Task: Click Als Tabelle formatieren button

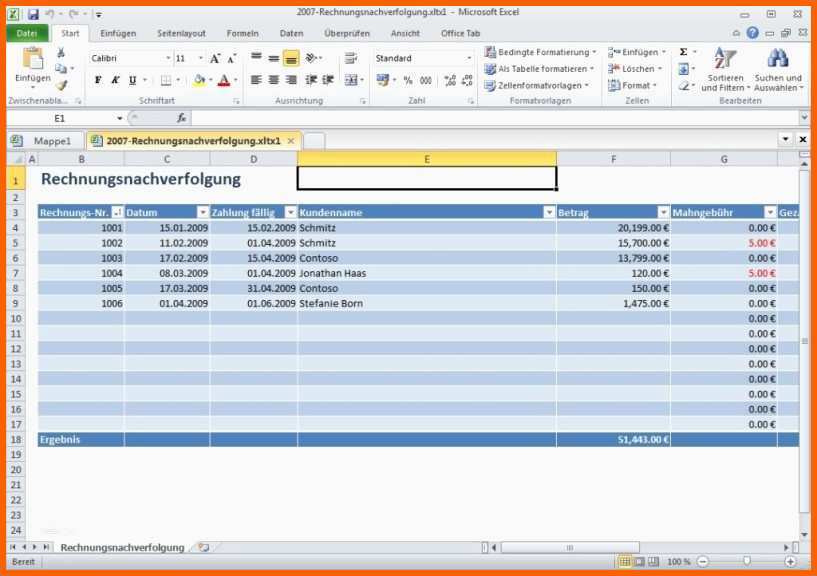Action: click(540, 69)
